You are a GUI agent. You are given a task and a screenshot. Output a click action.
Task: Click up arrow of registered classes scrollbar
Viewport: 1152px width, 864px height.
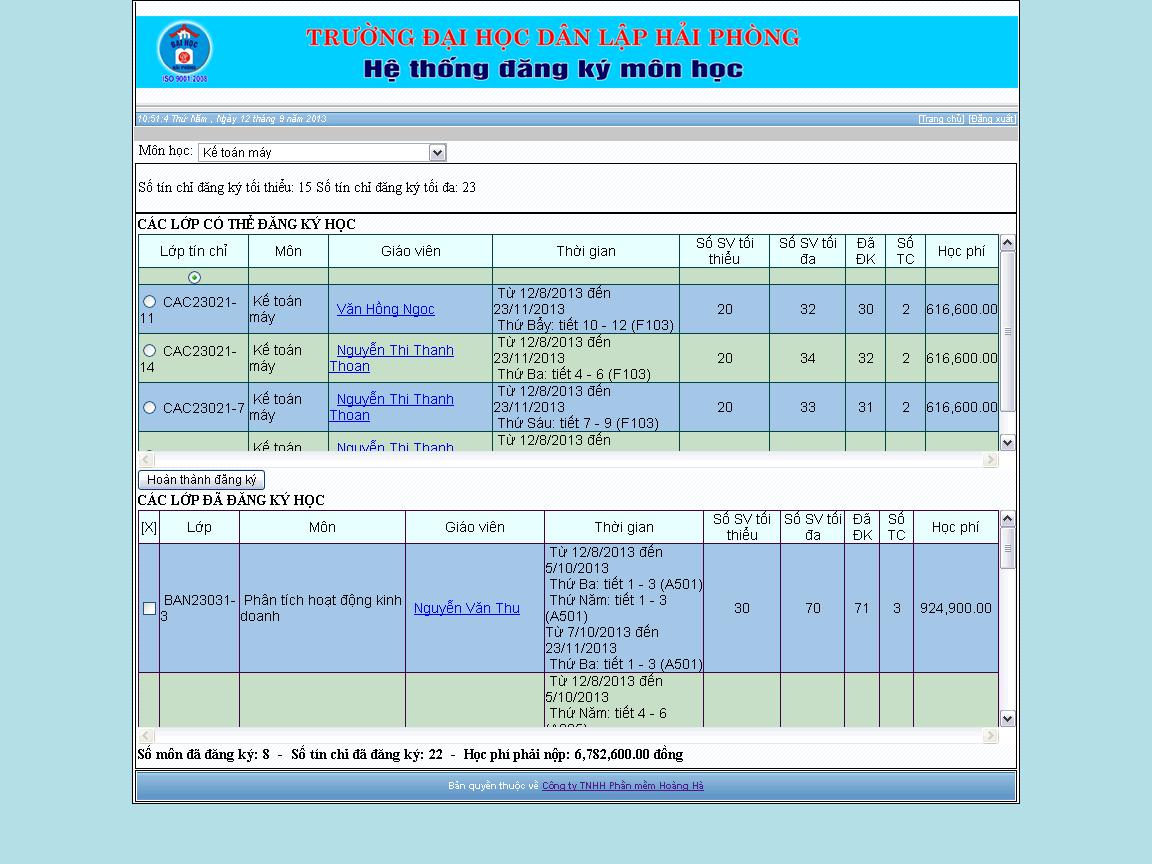click(x=1007, y=519)
